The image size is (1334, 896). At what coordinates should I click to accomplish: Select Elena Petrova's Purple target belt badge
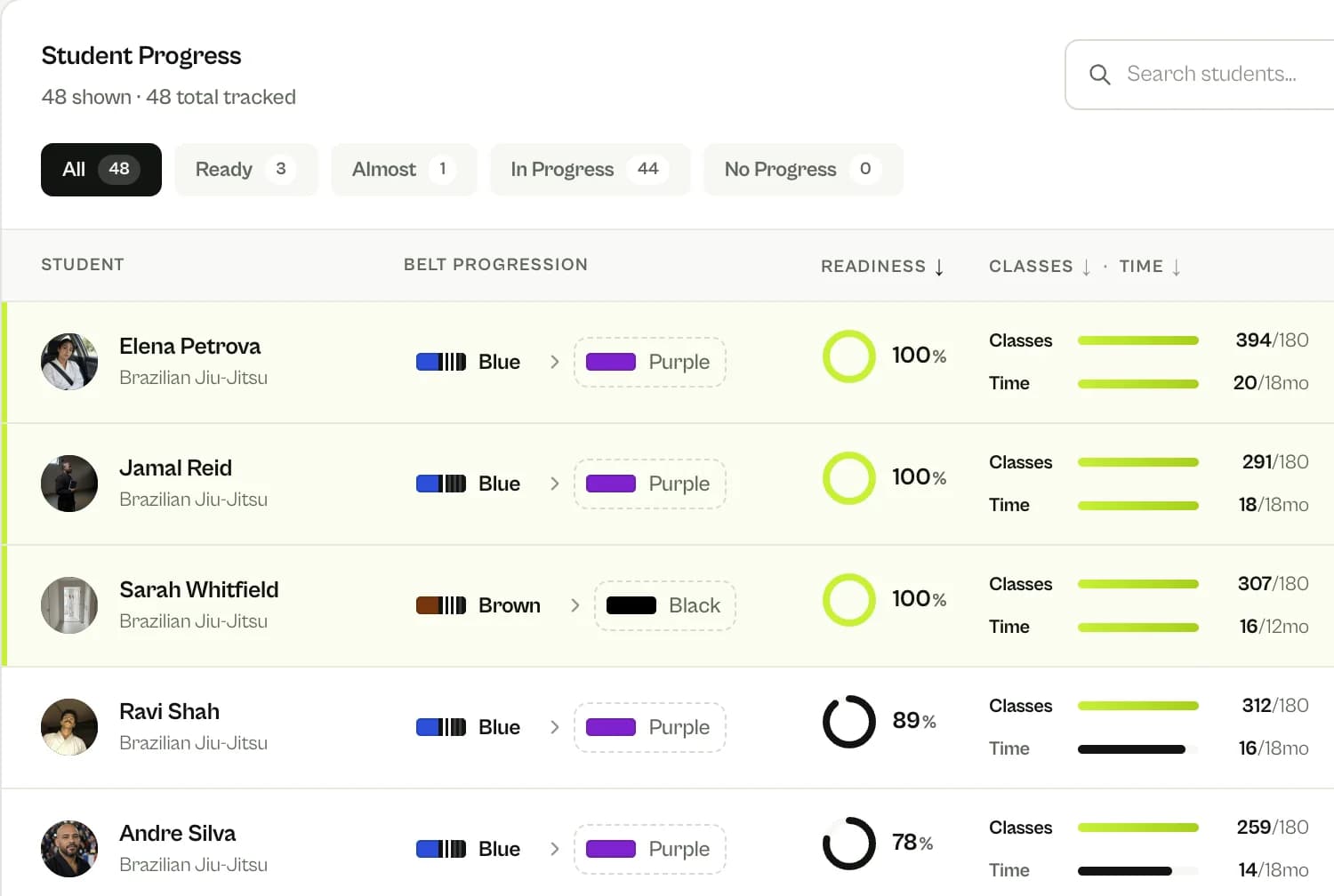point(650,362)
